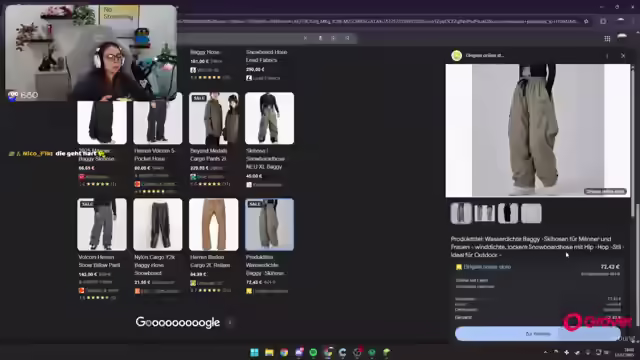Click the magnifier search icon in search bar

pos(347,38)
